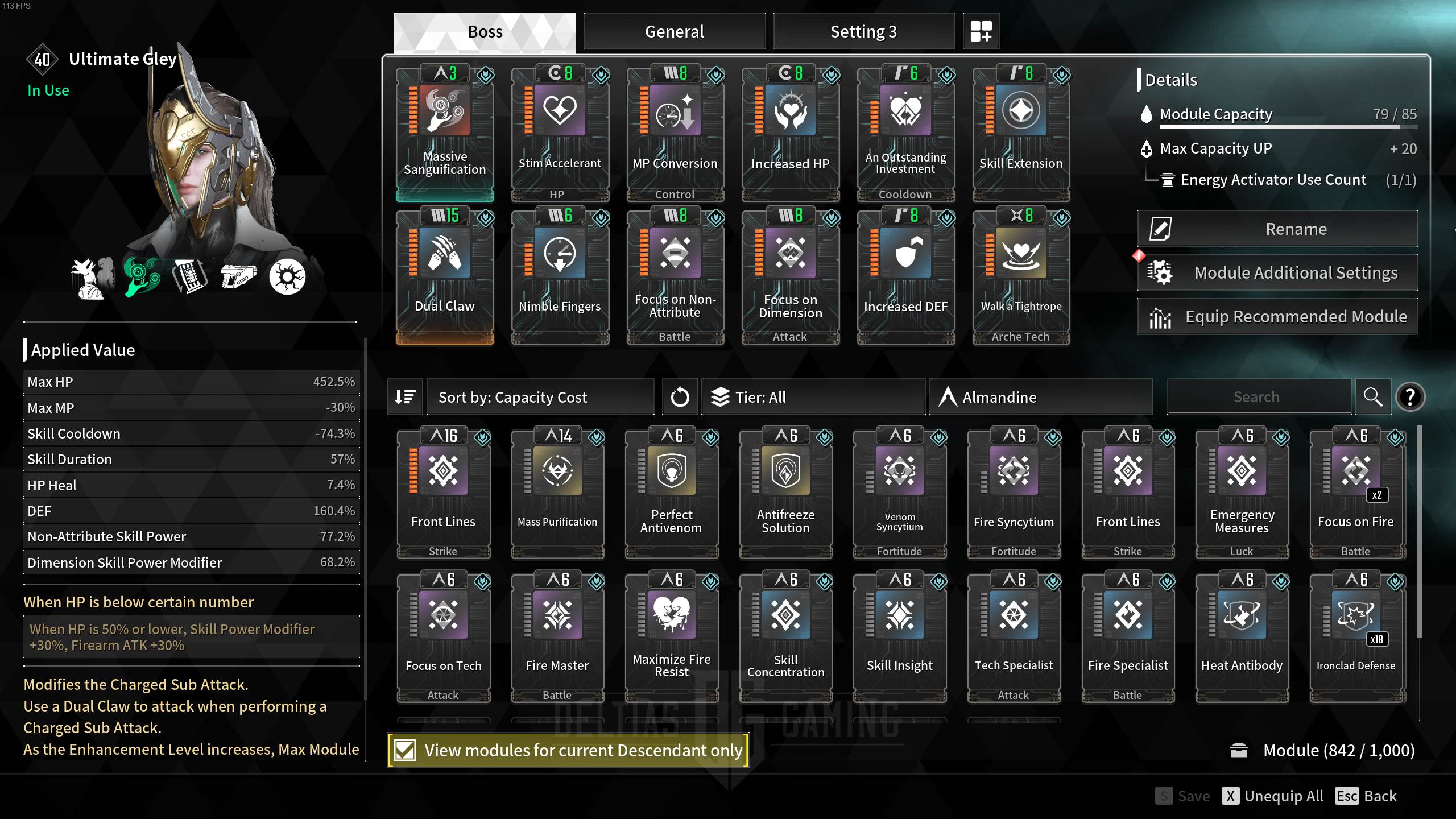Select the Mass Purification module card
Screen dimensions: 1456x819
(x=557, y=493)
